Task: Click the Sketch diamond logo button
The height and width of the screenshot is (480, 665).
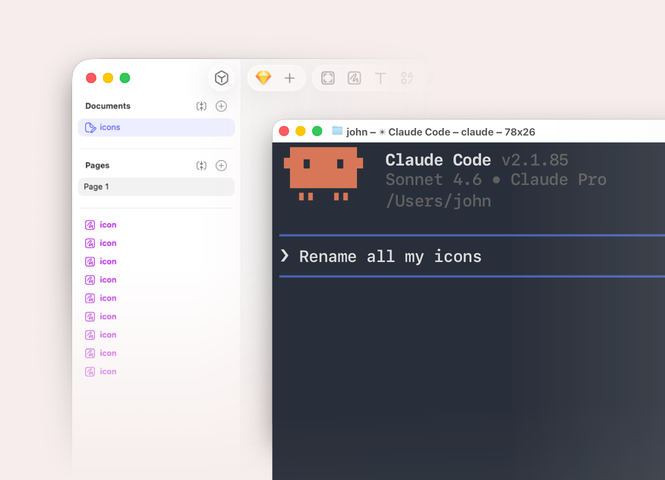Action: point(263,78)
